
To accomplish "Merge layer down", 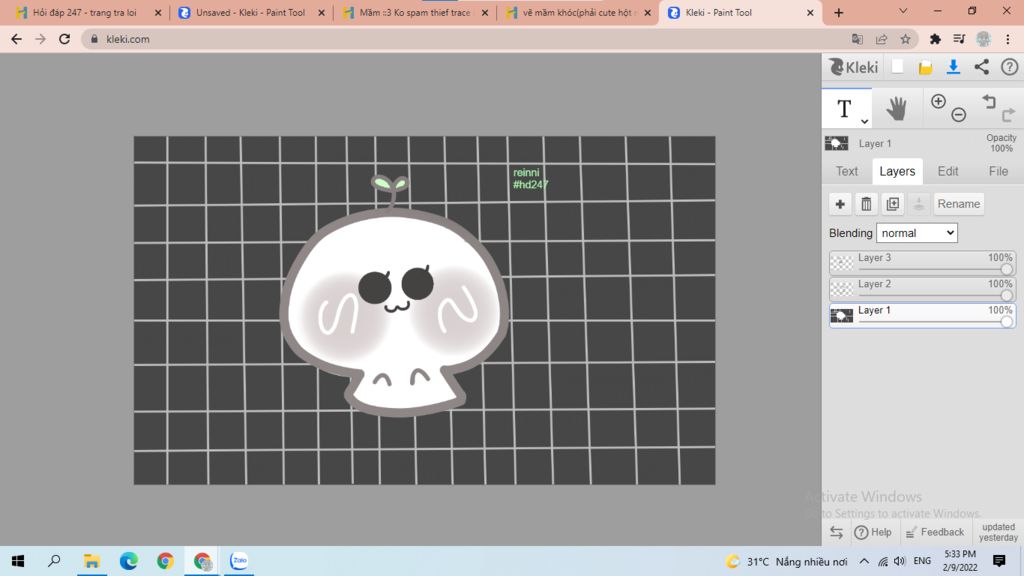I will (x=918, y=204).
